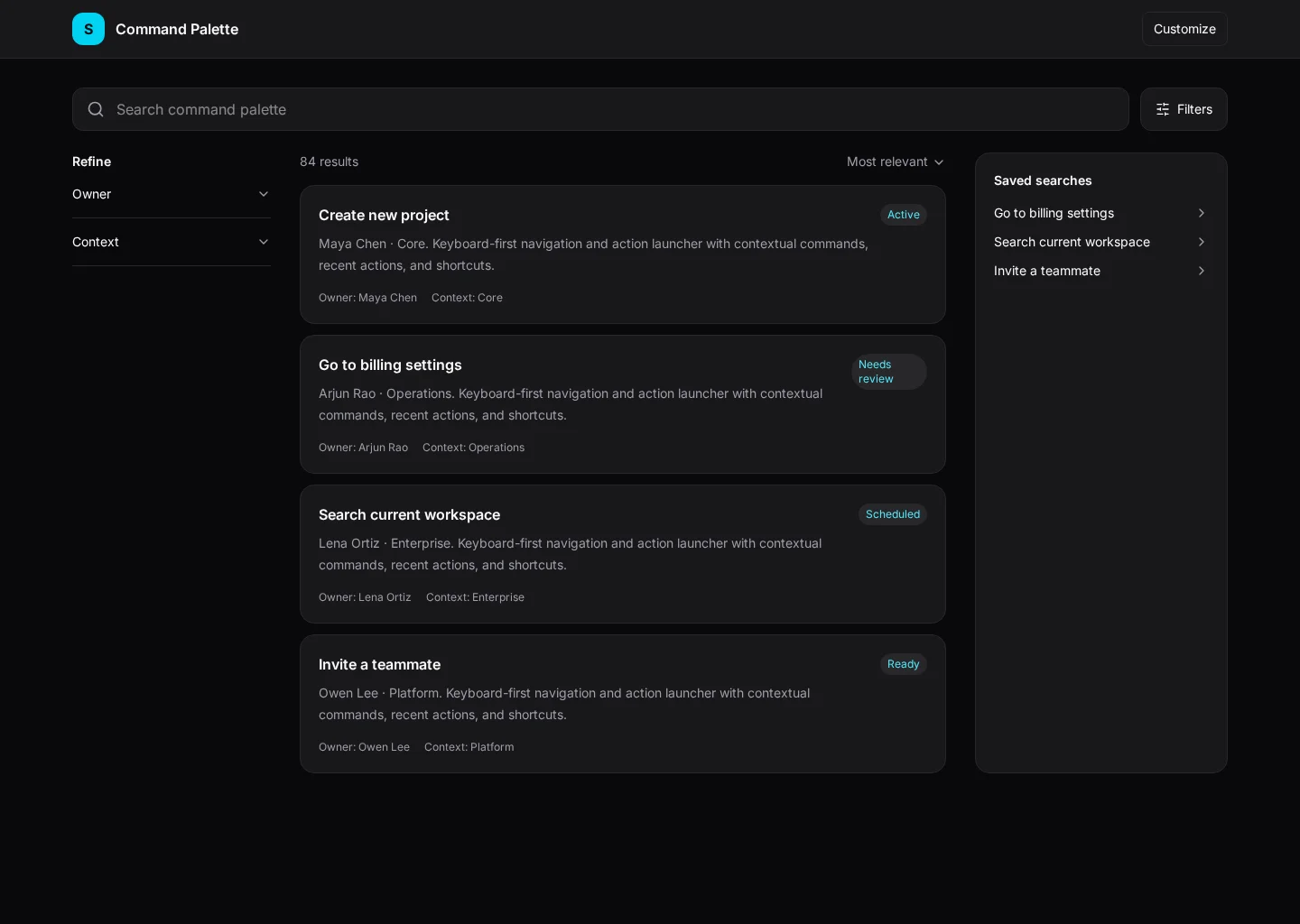Open the Most relevant sort dropdown
1300x924 pixels.
[896, 162]
